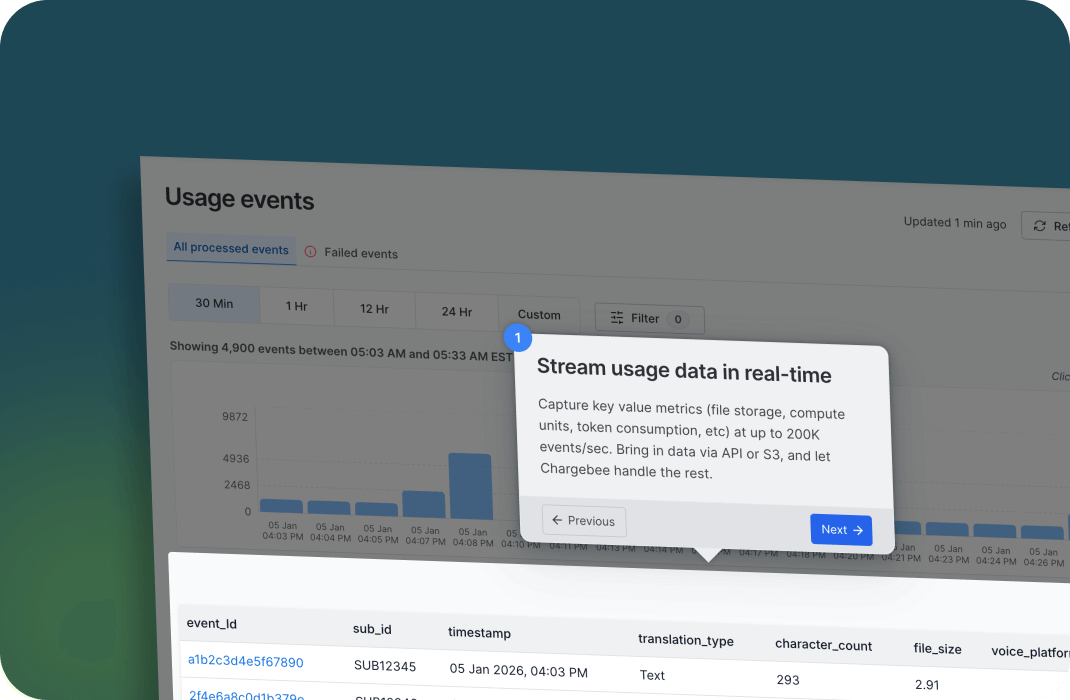Open the Custom time range option
Image resolution: width=1070 pixels, height=700 pixels.
point(539,314)
